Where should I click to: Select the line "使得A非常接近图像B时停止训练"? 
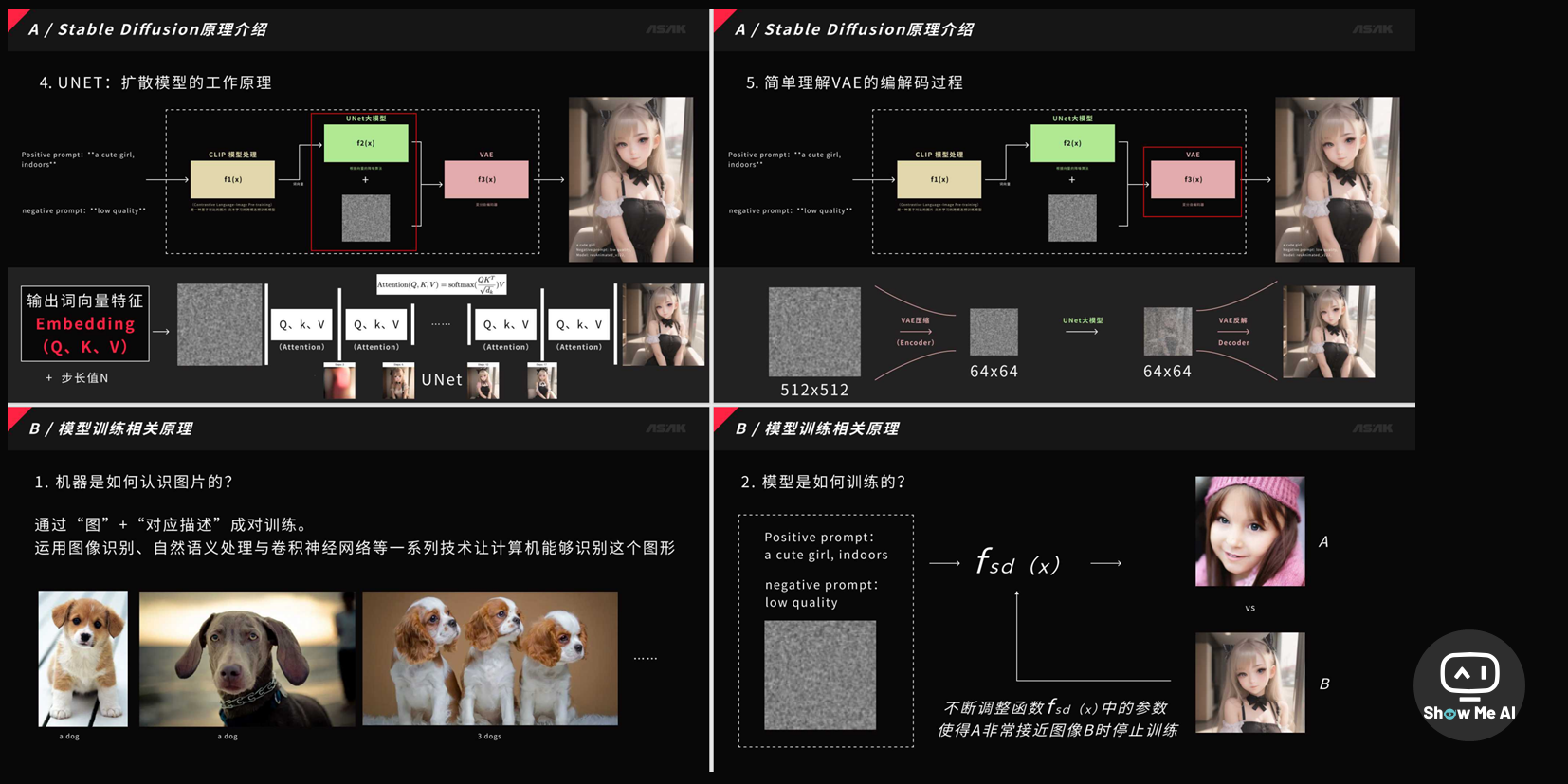[1057, 730]
